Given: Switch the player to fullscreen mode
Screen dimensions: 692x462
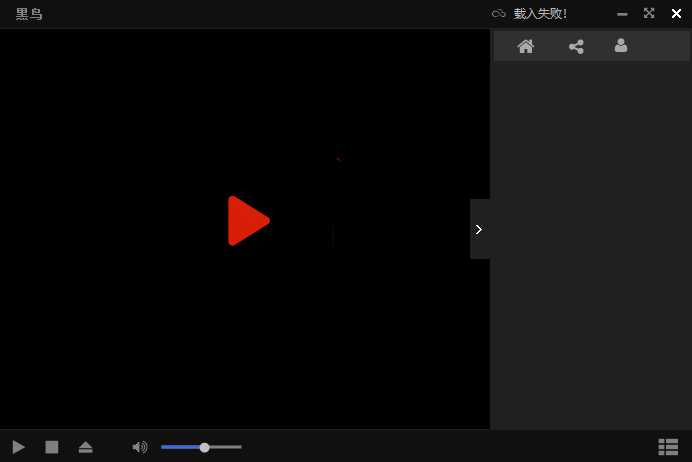Looking at the screenshot, I should pyautogui.click(x=649, y=13).
